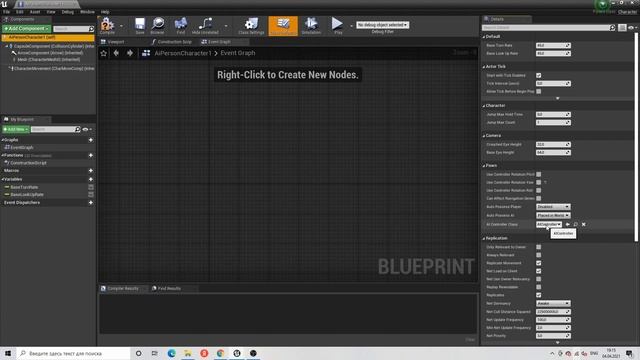Click the Base Turn Rate value field
Image resolution: width=640 pixels, height=360 pixels.
click(x=553, y=45)
